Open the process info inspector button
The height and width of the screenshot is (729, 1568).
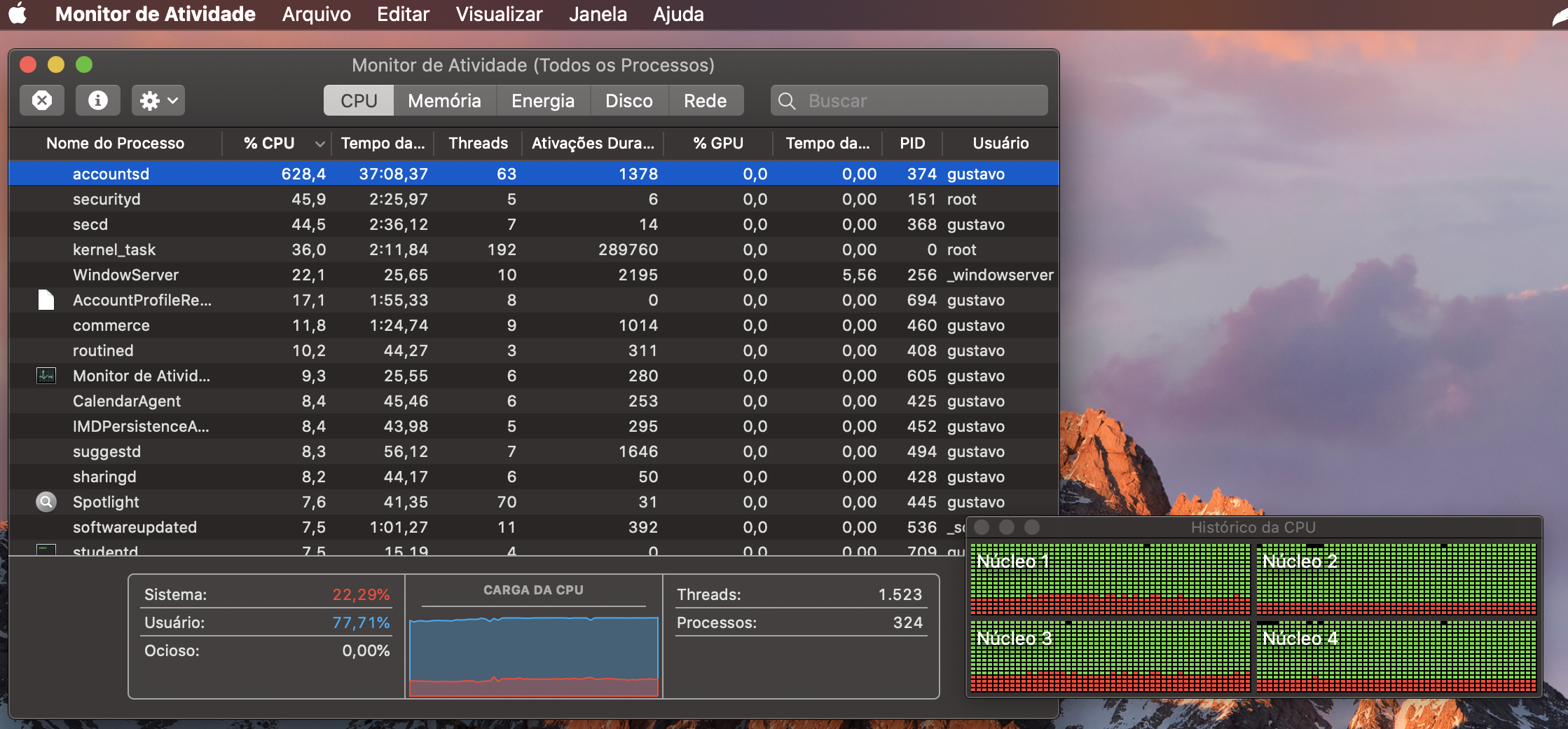pos(98,101)
